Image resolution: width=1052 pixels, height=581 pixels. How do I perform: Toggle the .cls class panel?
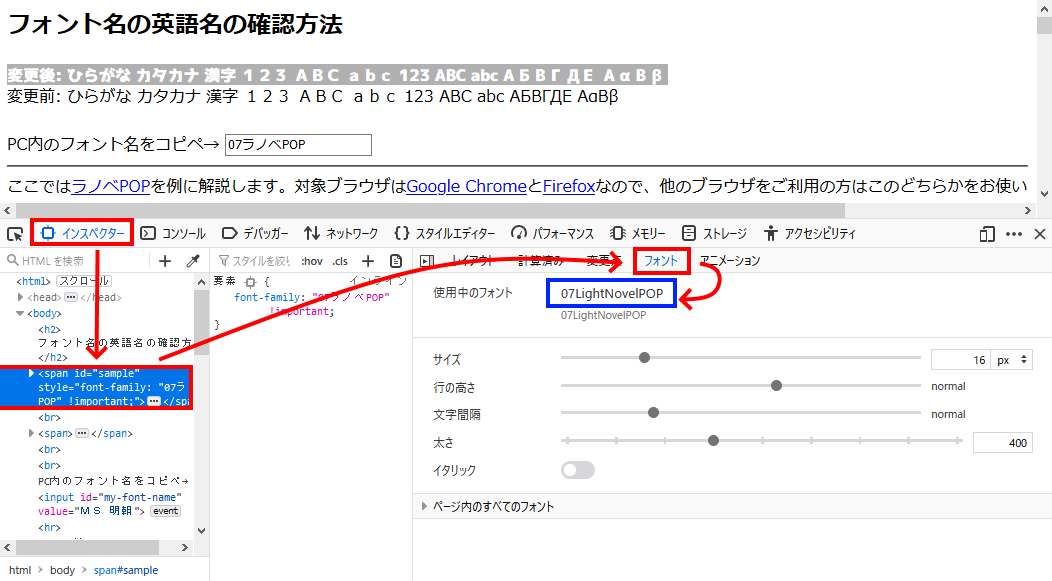(x=341, y=261)
